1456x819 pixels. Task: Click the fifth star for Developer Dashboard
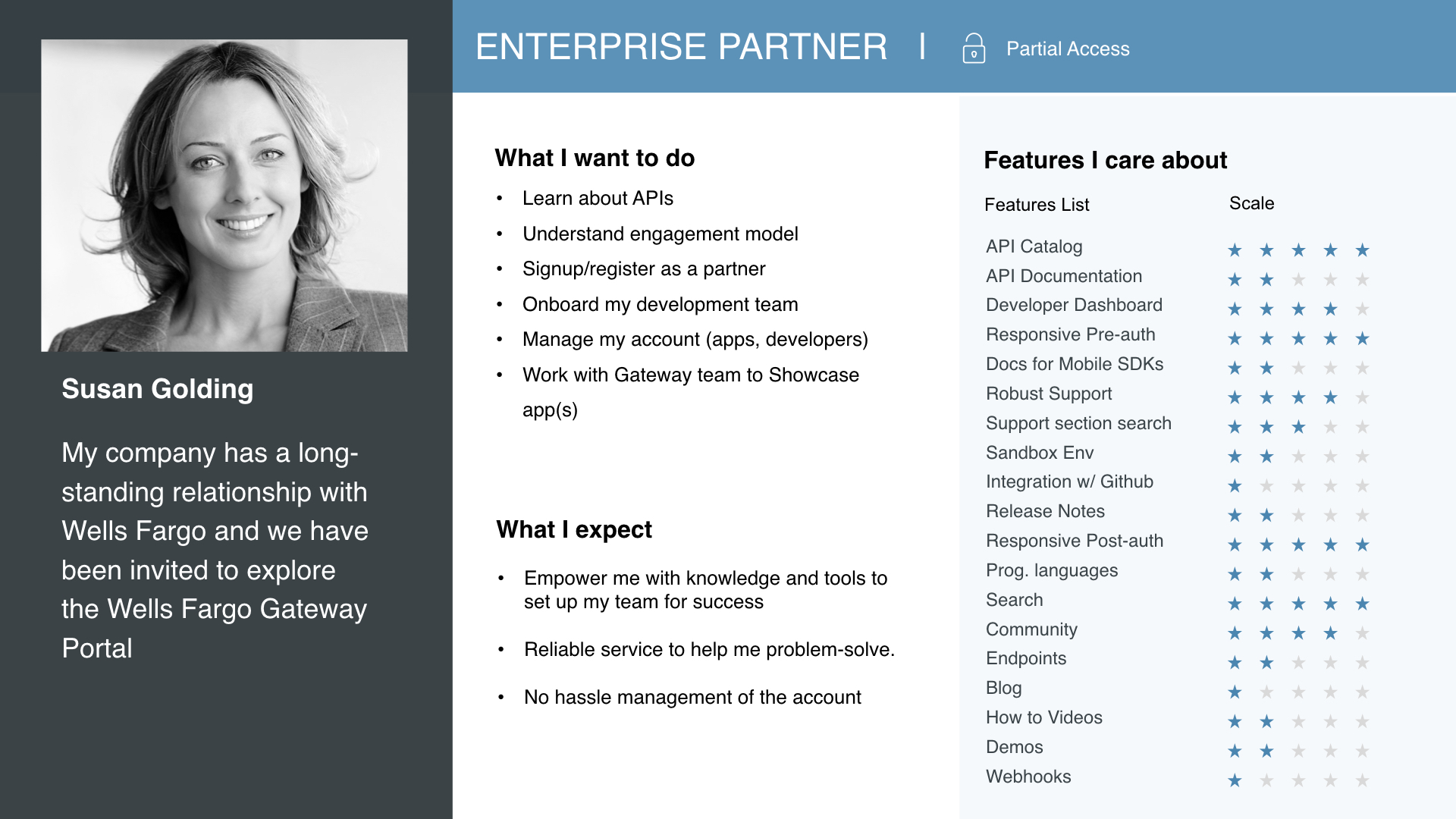pyautogui.click(x=1362, y=309)
